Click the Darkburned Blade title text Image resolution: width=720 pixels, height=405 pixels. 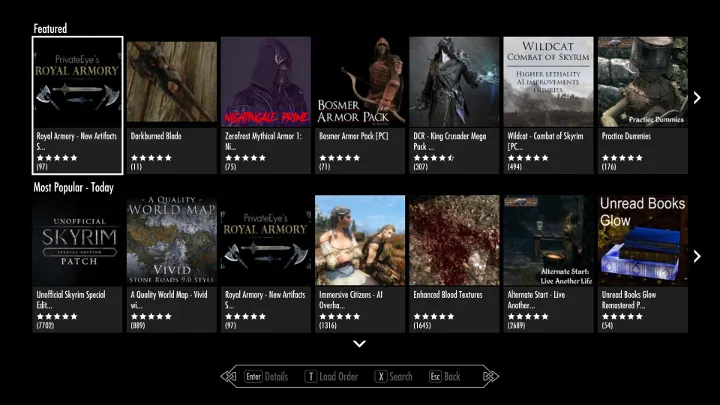[156, 136]
